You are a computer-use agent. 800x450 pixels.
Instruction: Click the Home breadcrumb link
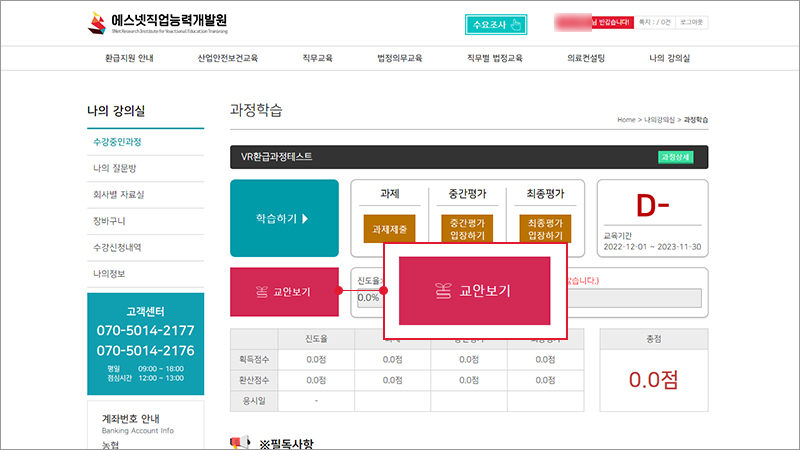[x=626, y=119]
